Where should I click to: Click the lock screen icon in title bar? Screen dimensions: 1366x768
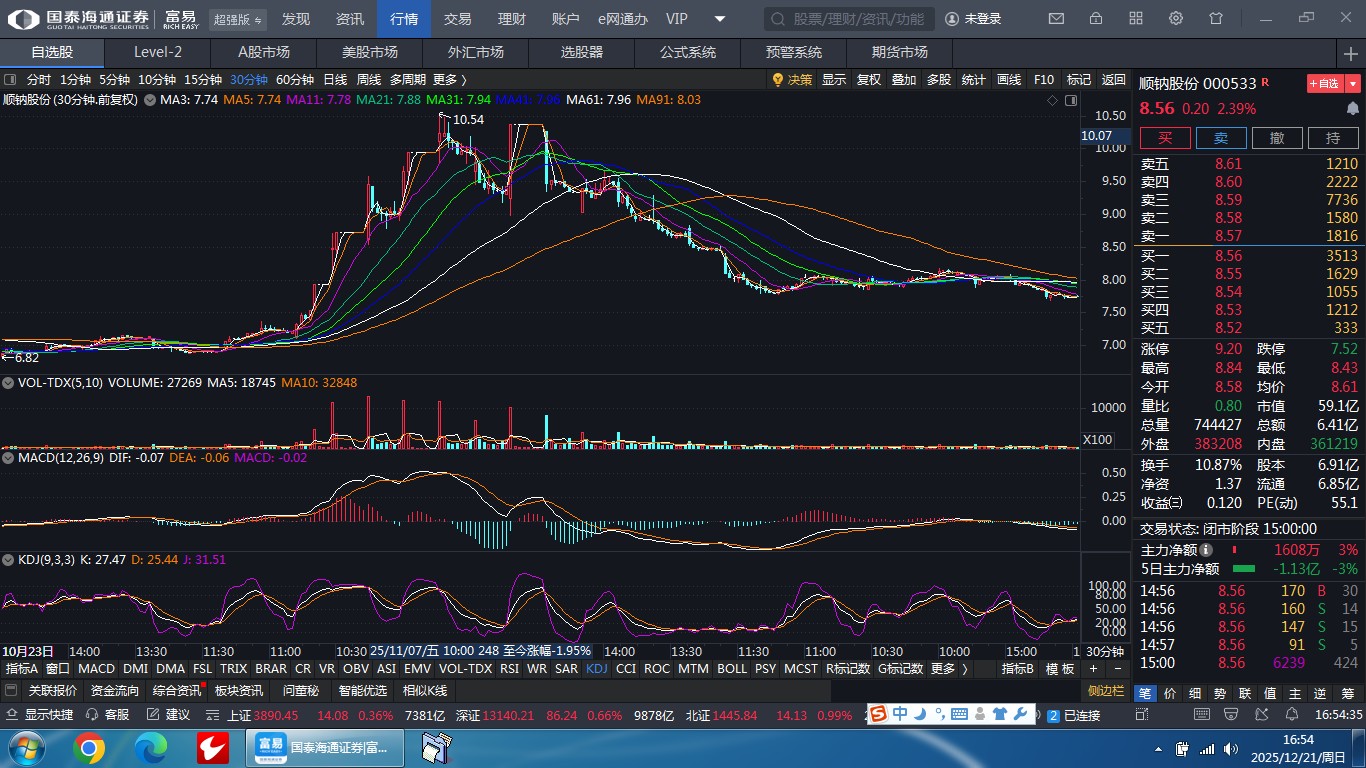[1096, 19]
